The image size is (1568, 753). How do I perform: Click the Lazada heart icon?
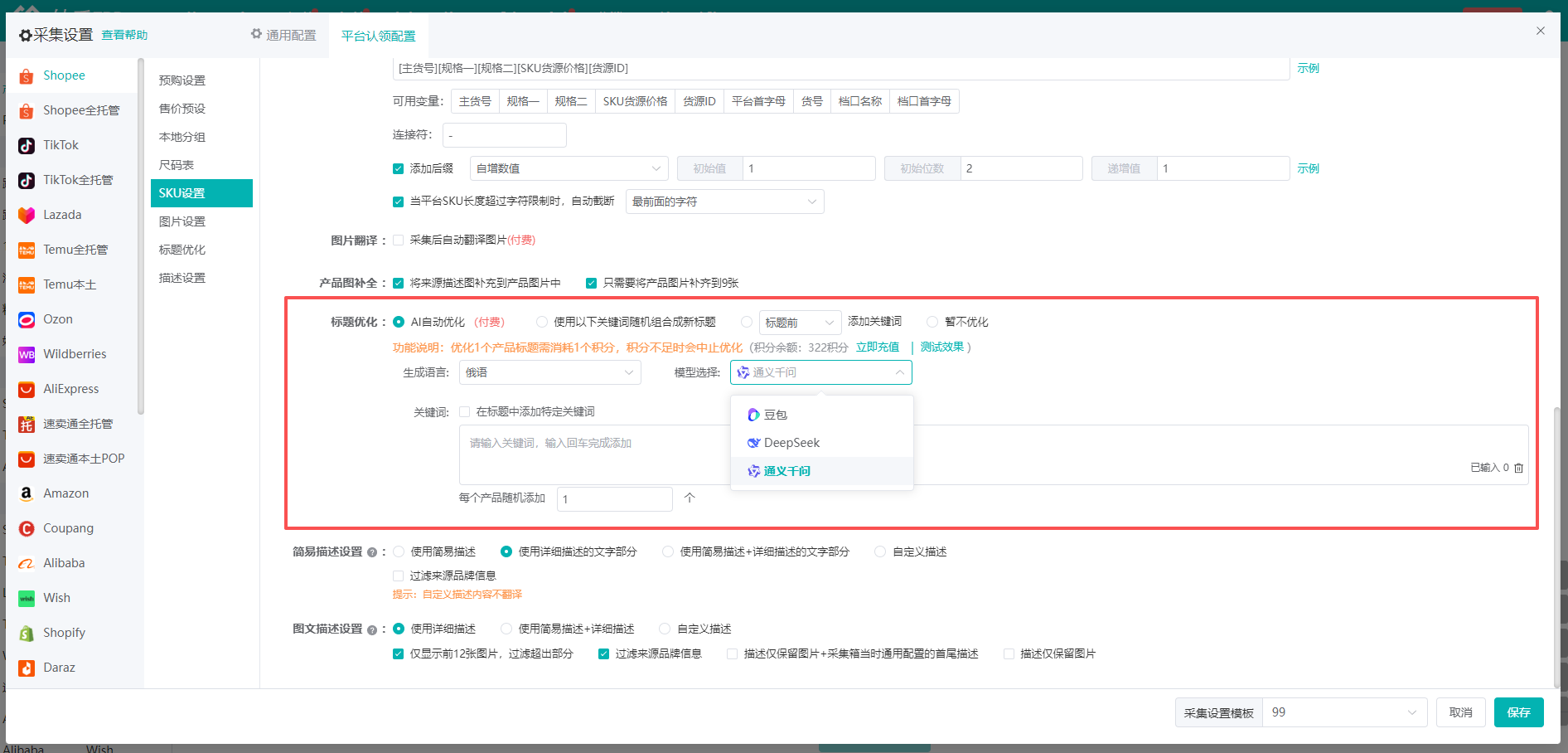[27, 215]
